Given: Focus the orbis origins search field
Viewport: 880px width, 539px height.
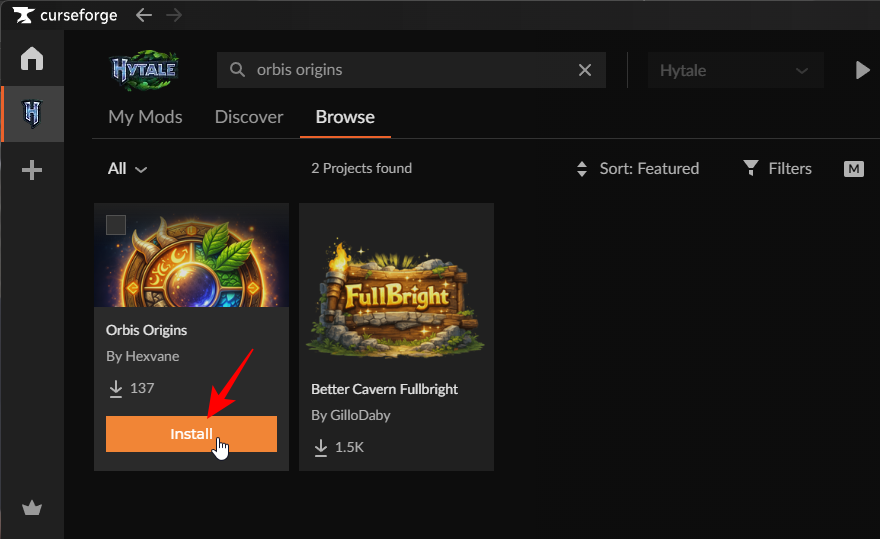Looking at the screenshot, I should click(410, 70).
